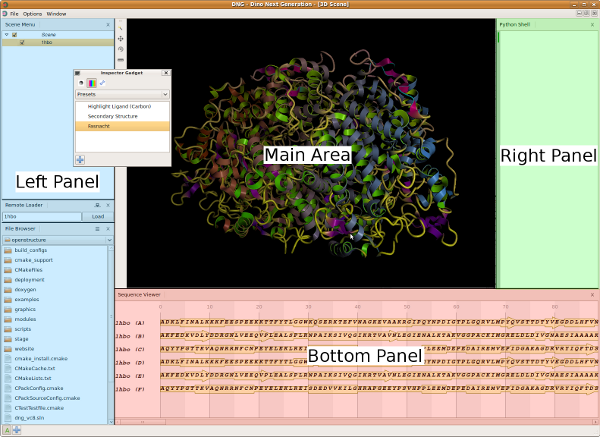Open the Options menu

(x=33, y=14)
